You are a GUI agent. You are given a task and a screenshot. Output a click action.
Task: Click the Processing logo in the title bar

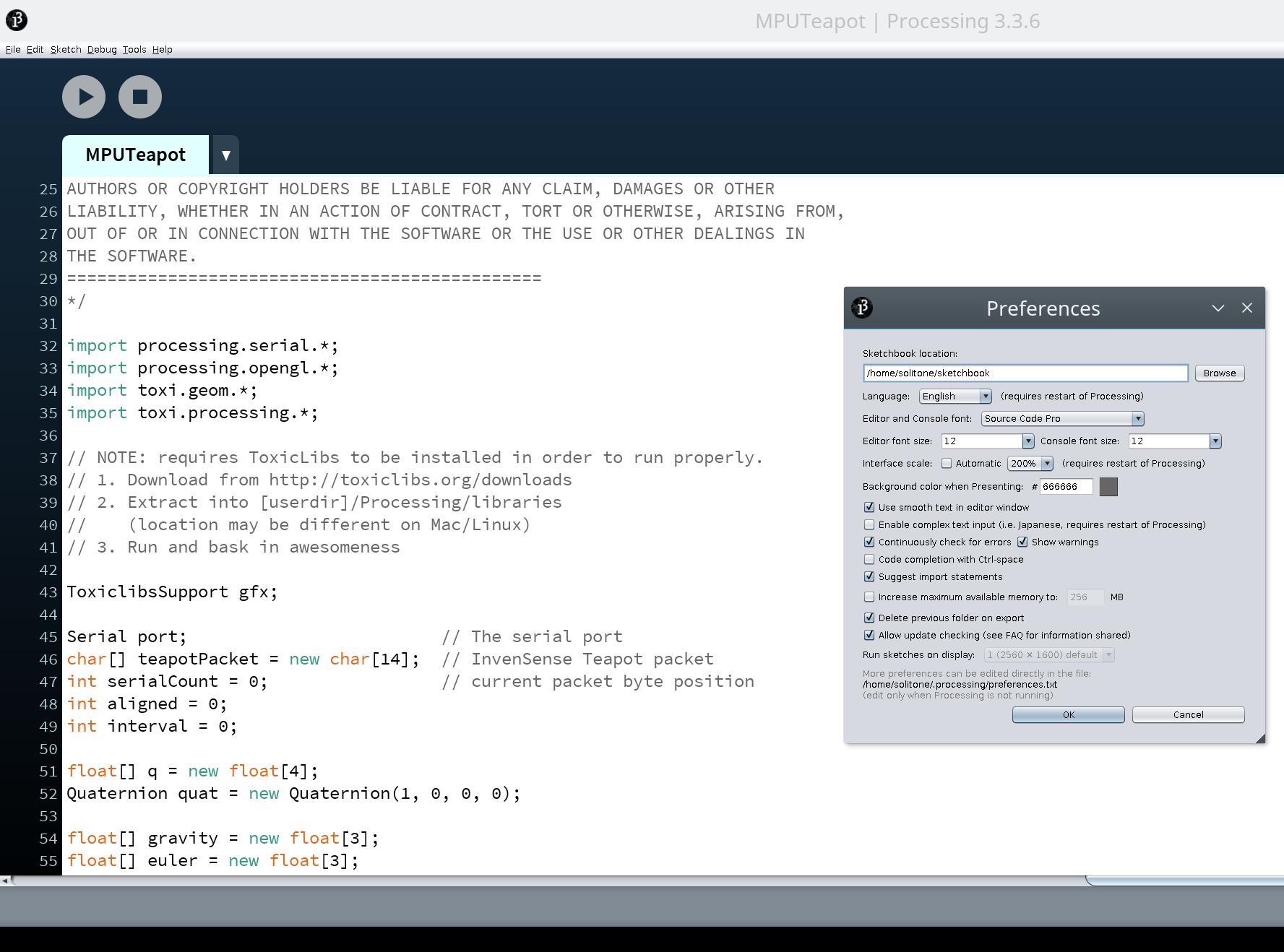pyautogui.click(x=17, y=20)
